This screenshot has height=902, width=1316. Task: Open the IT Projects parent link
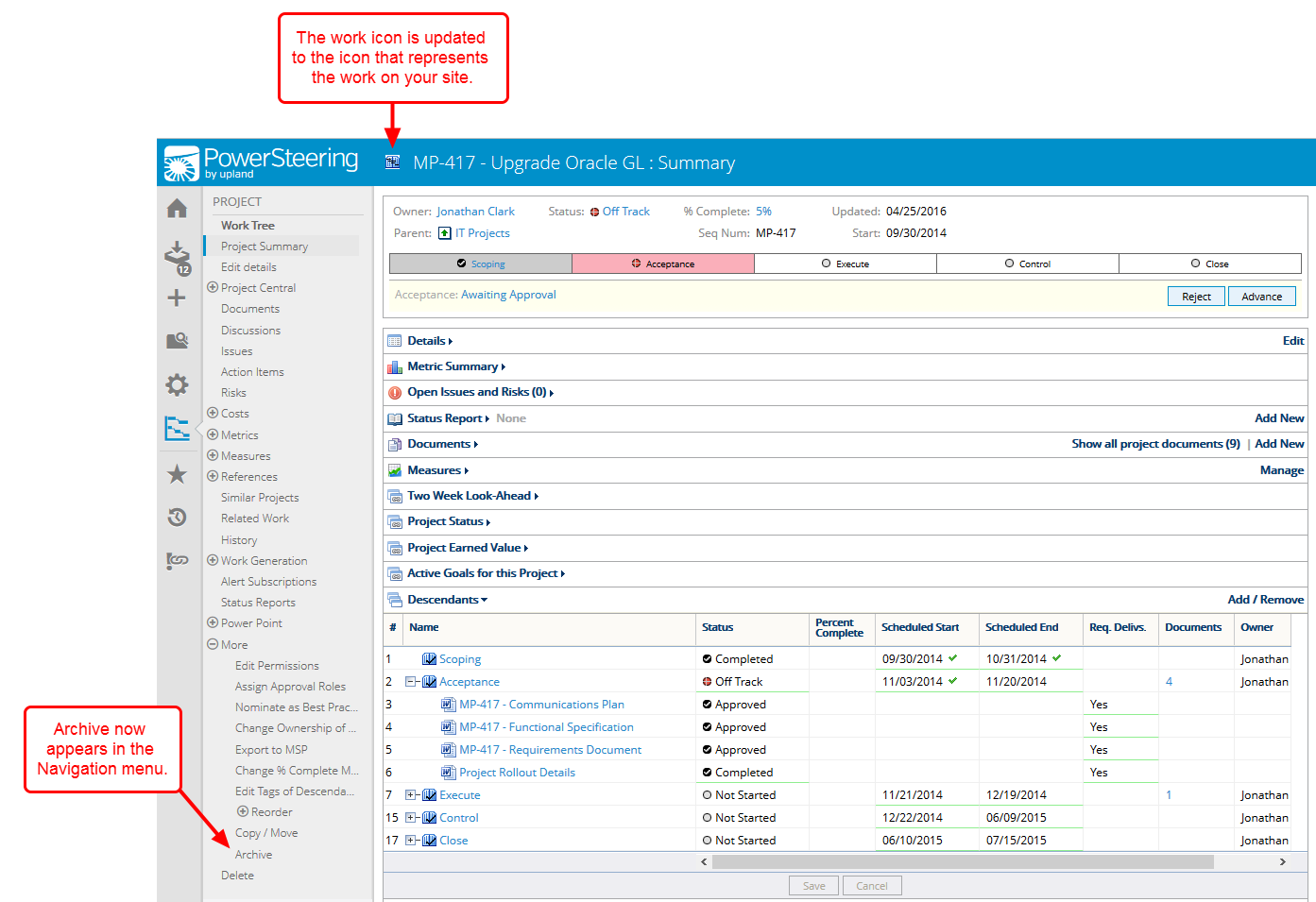[x=482, y=233]
